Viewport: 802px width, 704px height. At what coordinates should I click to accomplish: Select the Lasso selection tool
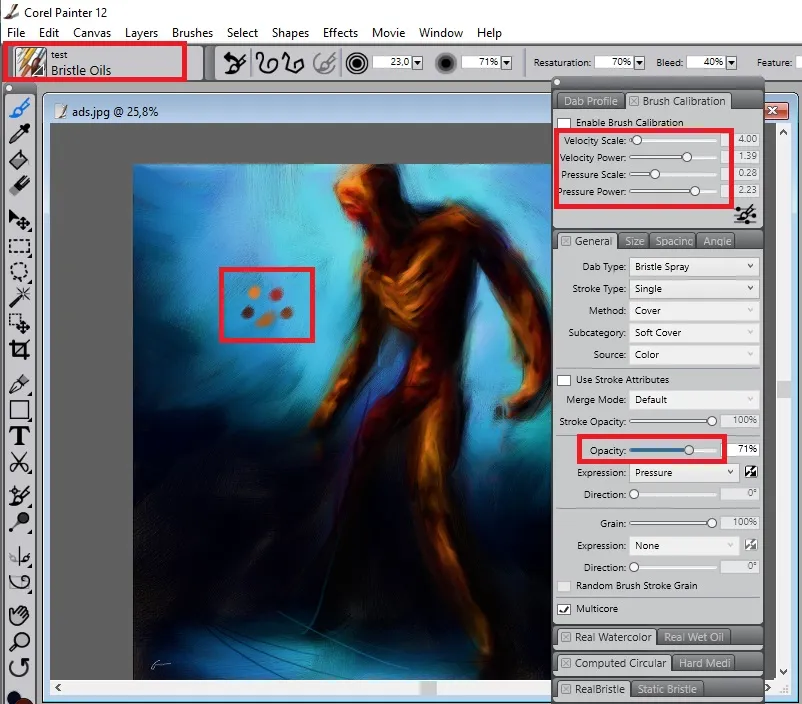coord(19,272)
